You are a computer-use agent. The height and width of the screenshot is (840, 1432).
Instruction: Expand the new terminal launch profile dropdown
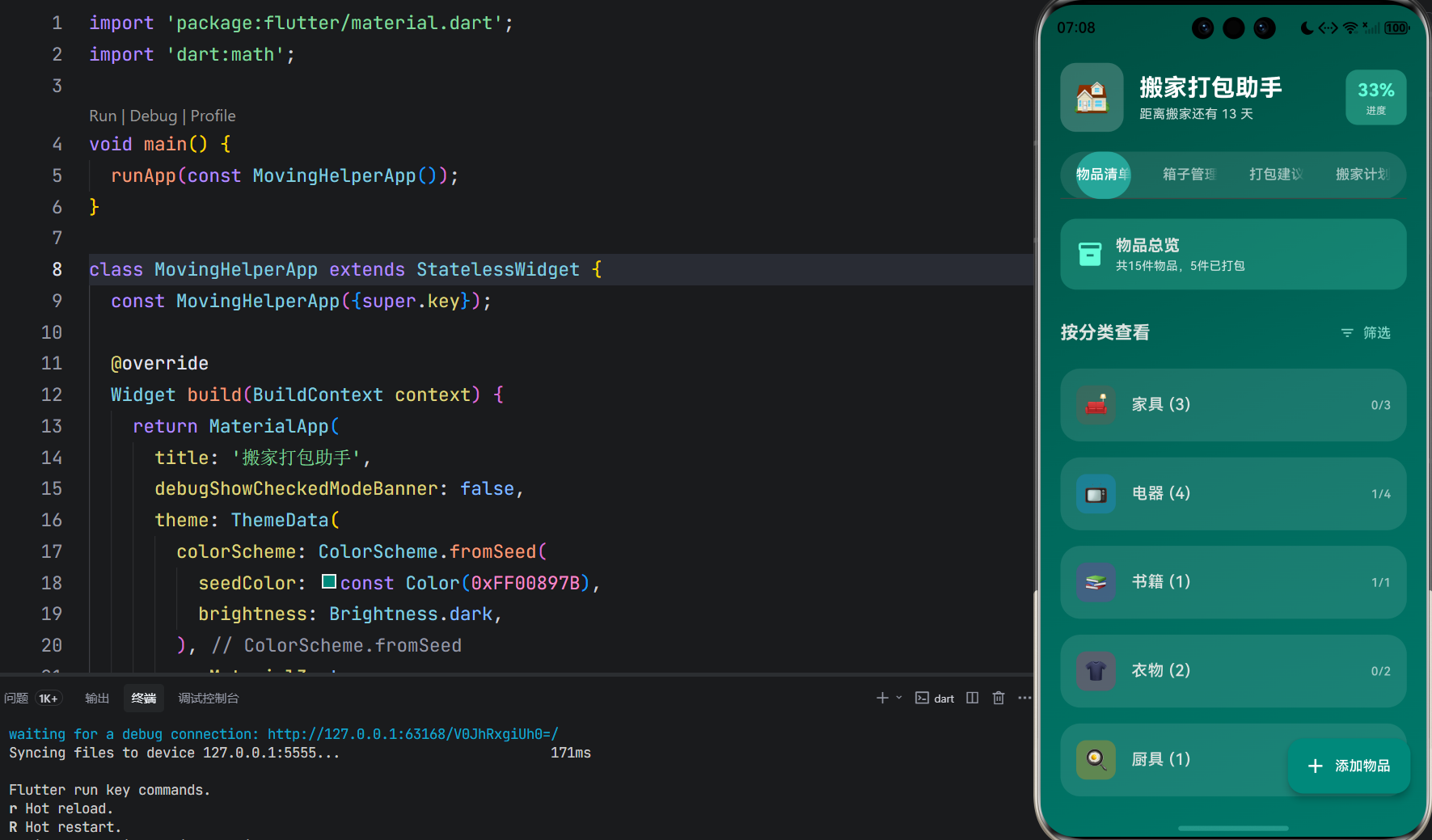coord(899,698)
